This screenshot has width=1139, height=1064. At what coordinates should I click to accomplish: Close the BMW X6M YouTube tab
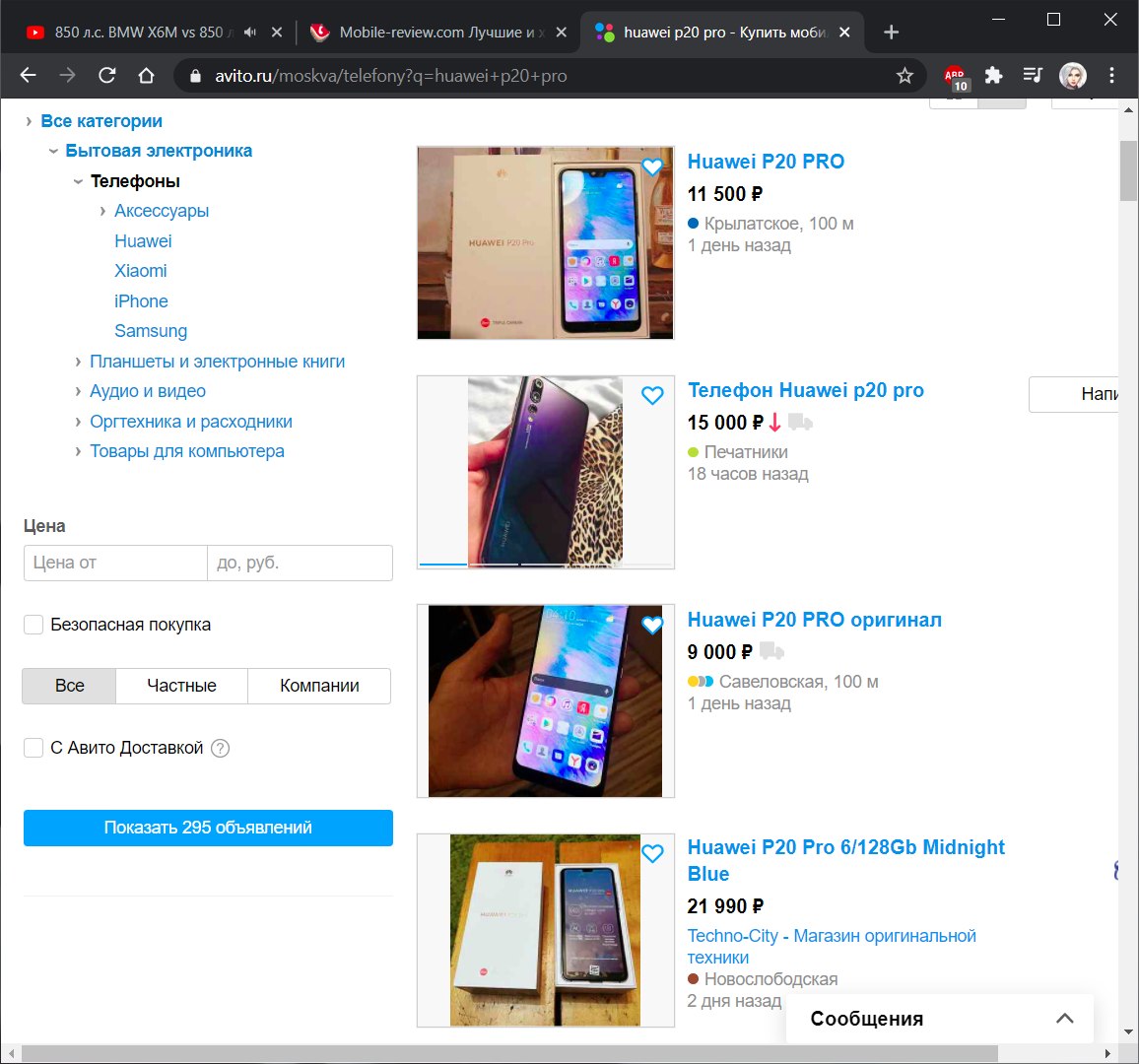click(x=277, y=32)
